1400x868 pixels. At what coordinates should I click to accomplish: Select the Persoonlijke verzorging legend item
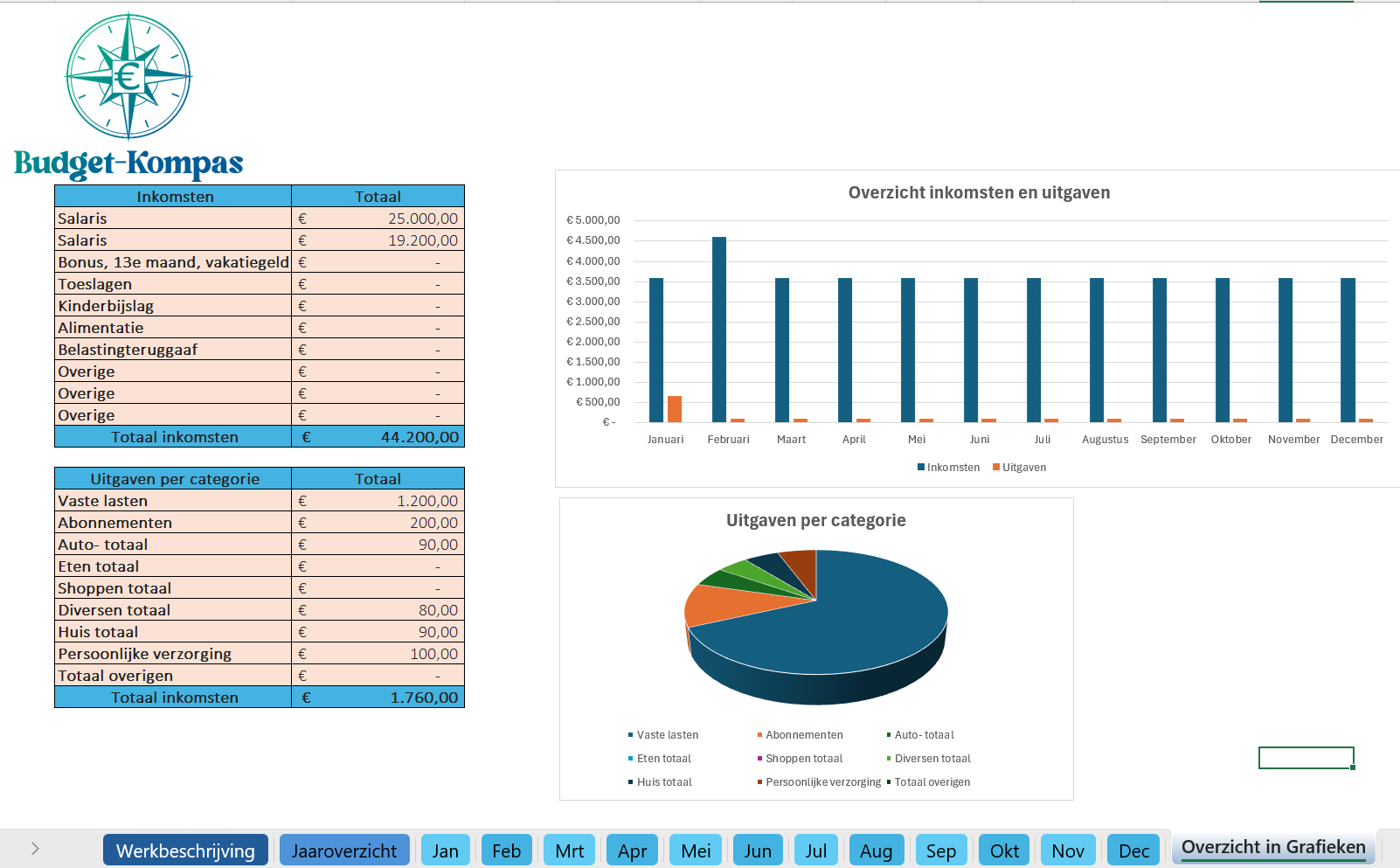821,782
